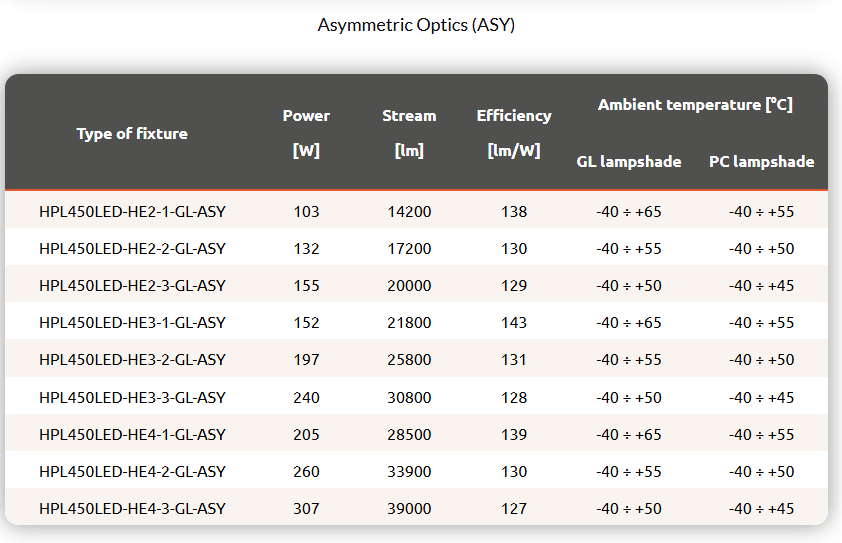This screenshot has width=842, height=543.
Task: Click the 307 power value
Action: [x=307, y=509]
